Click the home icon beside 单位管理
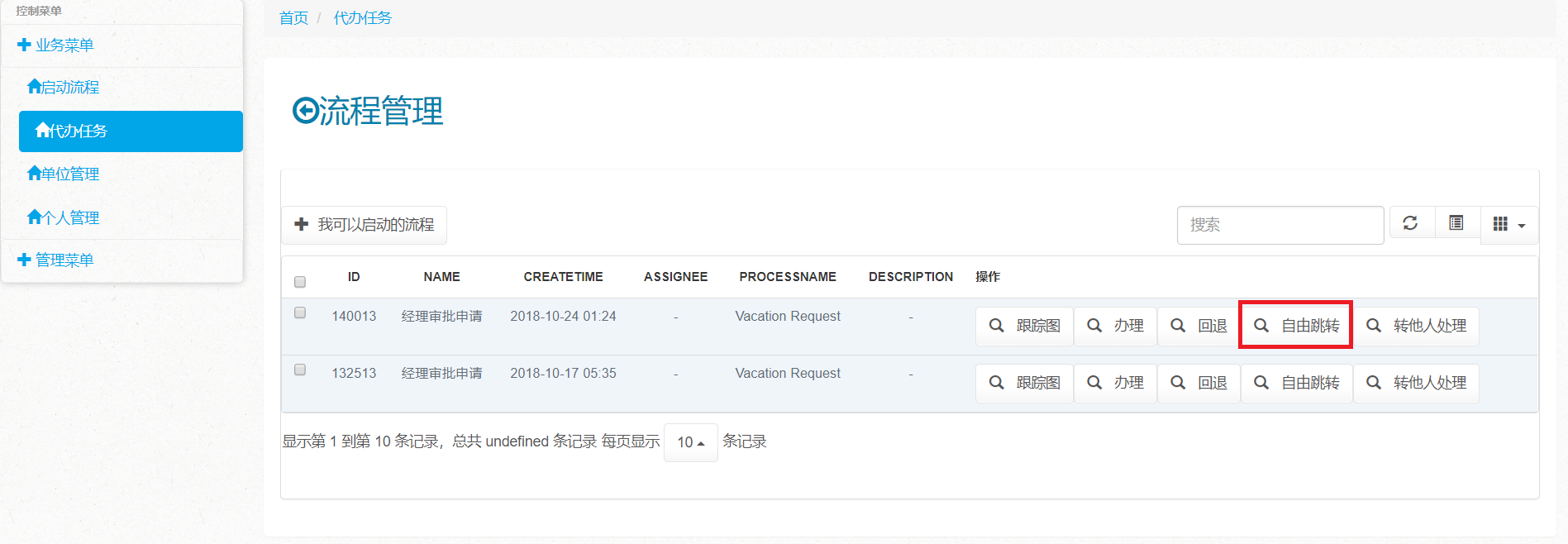1568x544 pixels. (34, 173)
